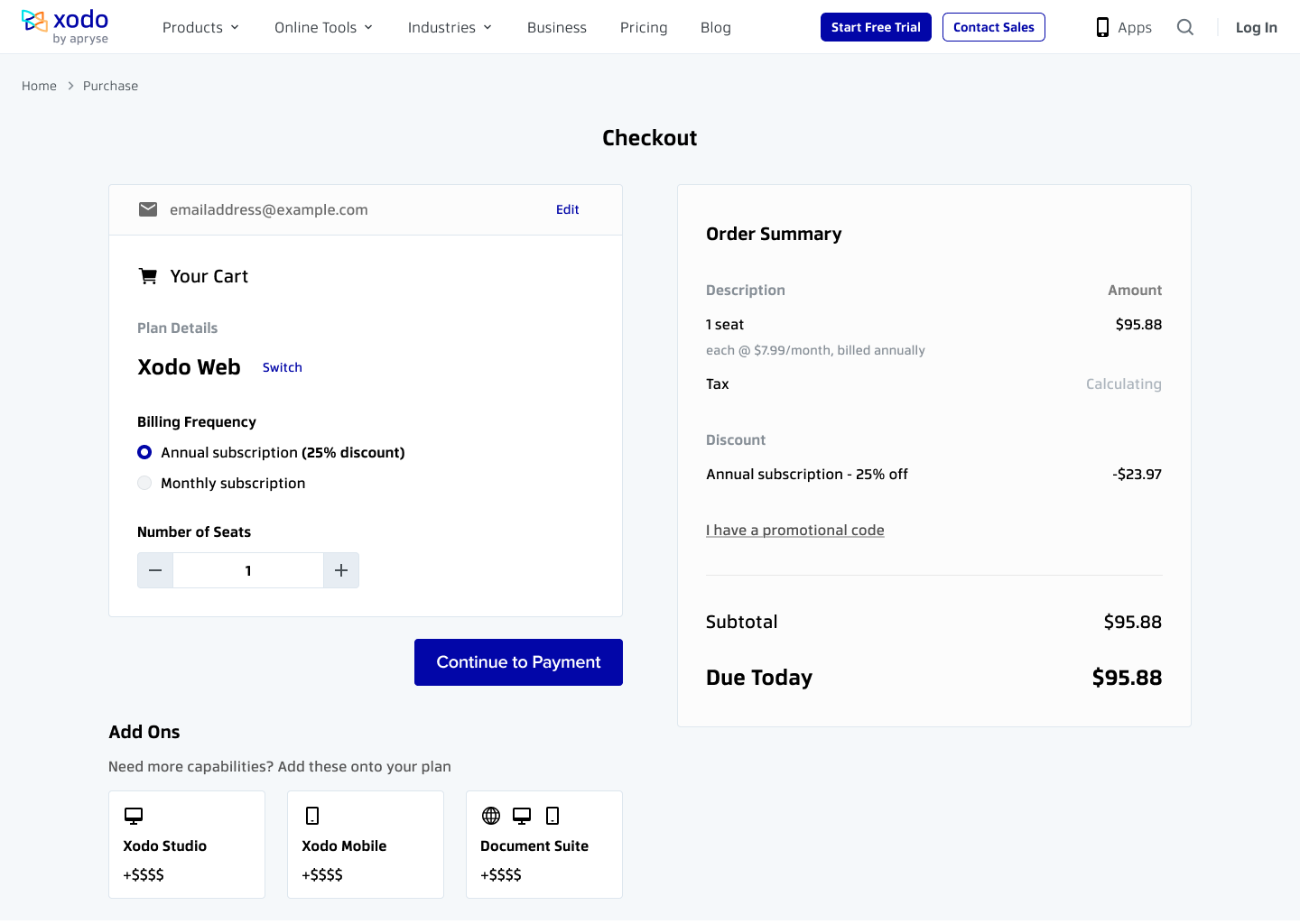1300x924 pixels.
Task: Select Annual subscription billing option
Action: coord(144,452)
